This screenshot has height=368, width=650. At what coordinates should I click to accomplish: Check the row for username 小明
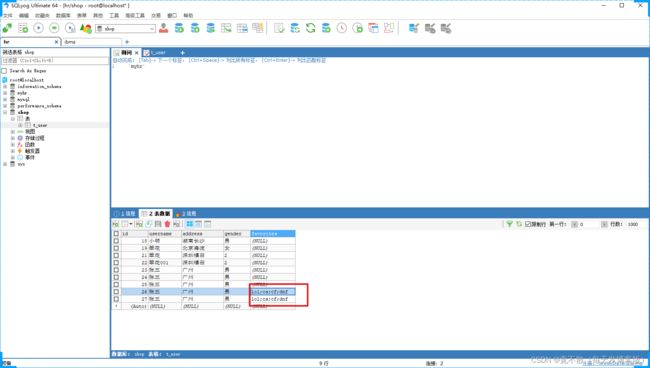tap(116, 241)
